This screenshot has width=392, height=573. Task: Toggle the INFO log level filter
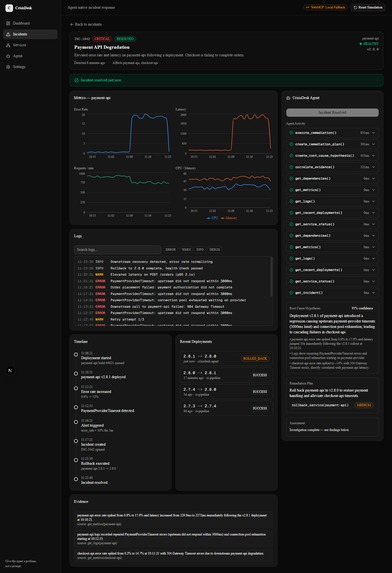click(x=200, y=250)
